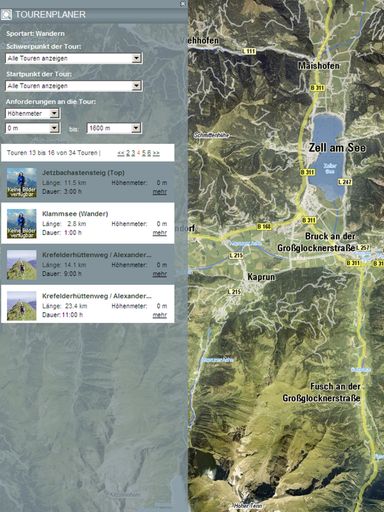Image resolution: width=384 pixels, height=512 pixels.
Task: Click Maishofen label on map
Action: (x=319, y=66)
